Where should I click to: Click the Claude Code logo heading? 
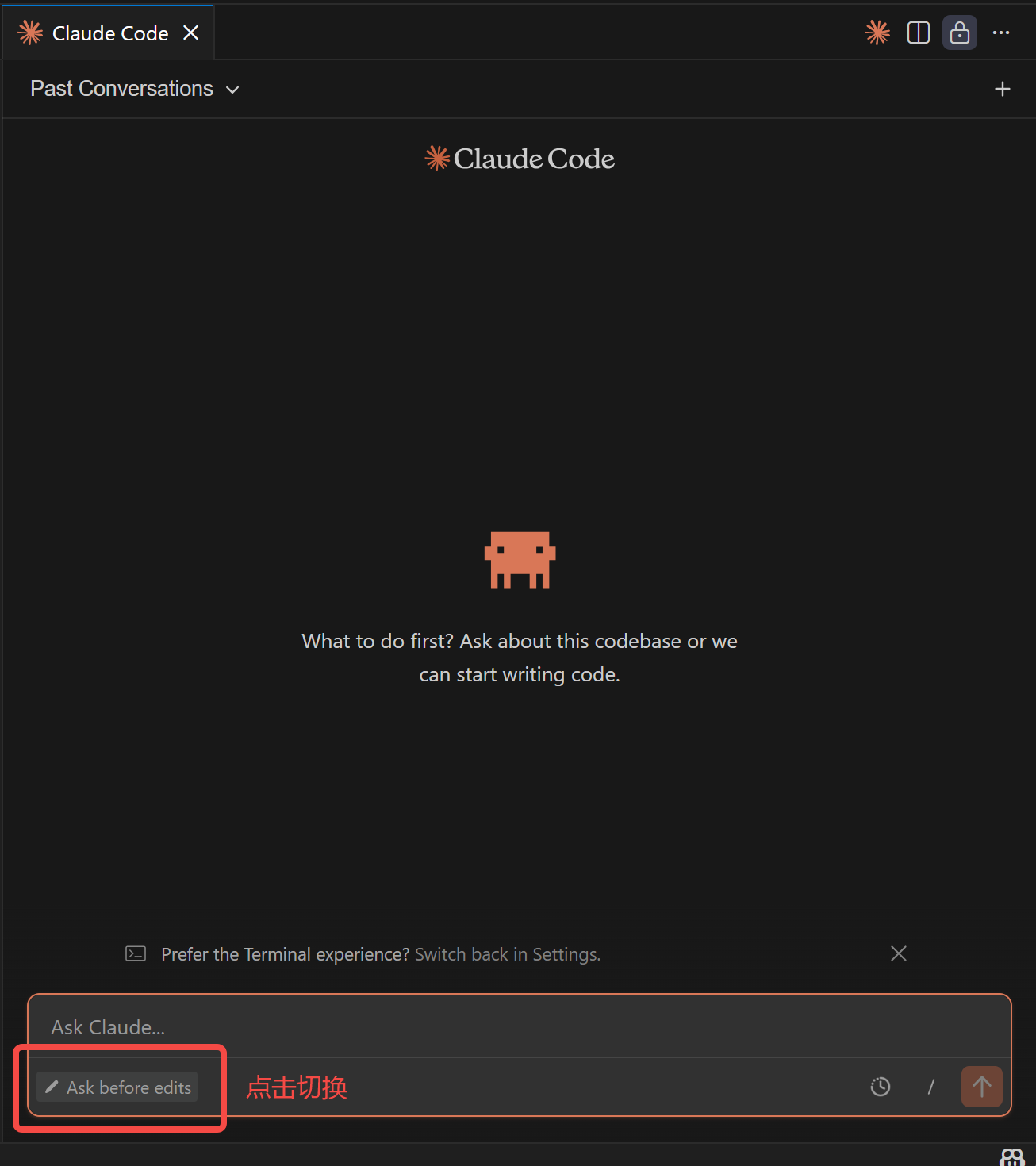[x=520, y=159]
